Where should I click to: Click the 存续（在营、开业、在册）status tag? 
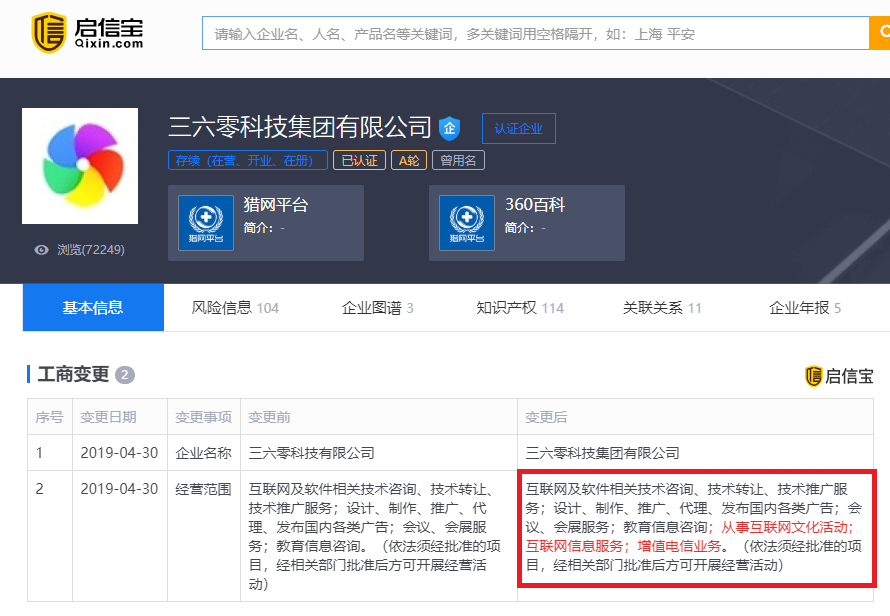click(x=247, y=160)
